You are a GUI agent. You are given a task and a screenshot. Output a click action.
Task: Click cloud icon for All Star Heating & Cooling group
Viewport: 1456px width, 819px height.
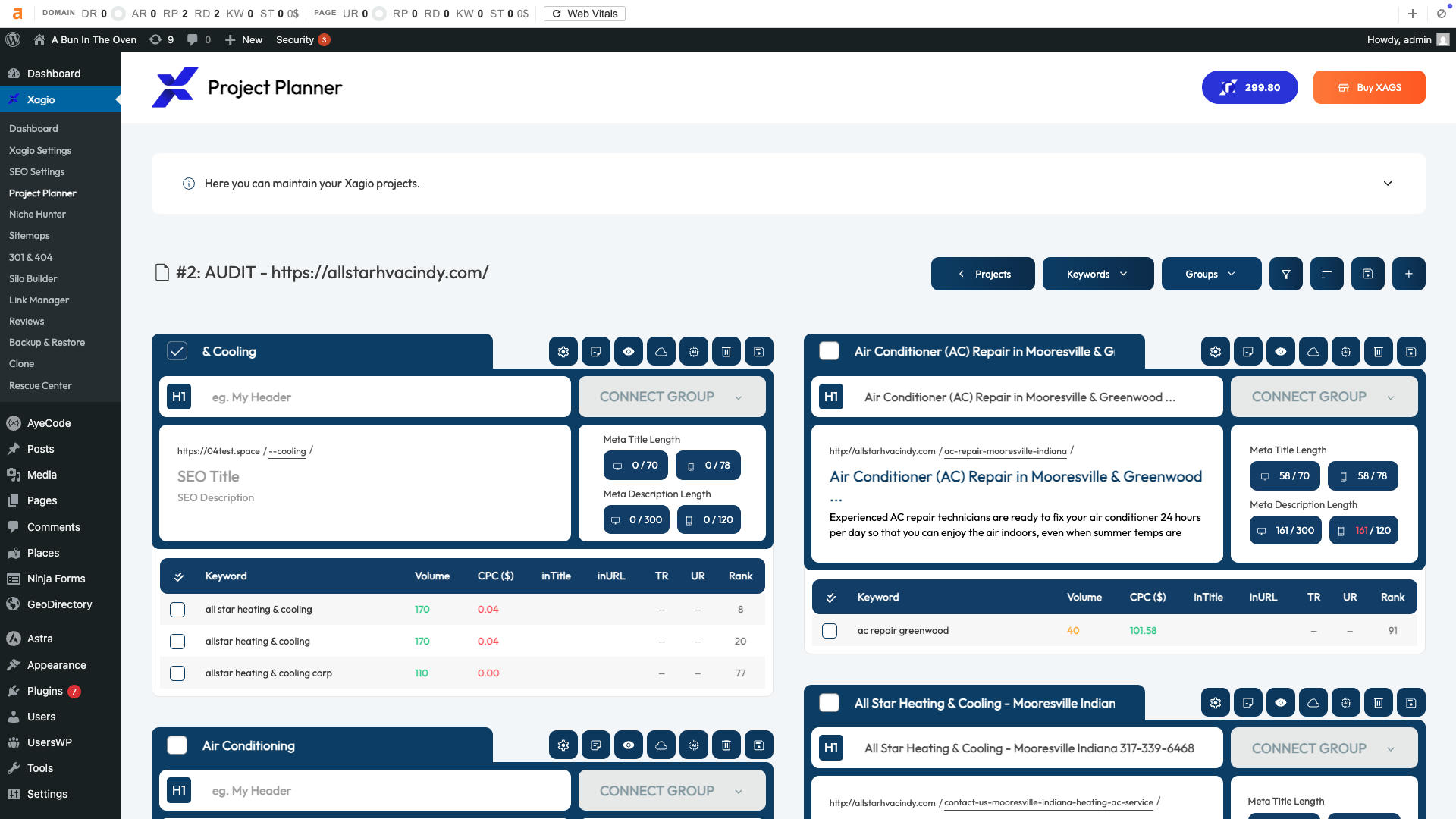point(1313,703)
